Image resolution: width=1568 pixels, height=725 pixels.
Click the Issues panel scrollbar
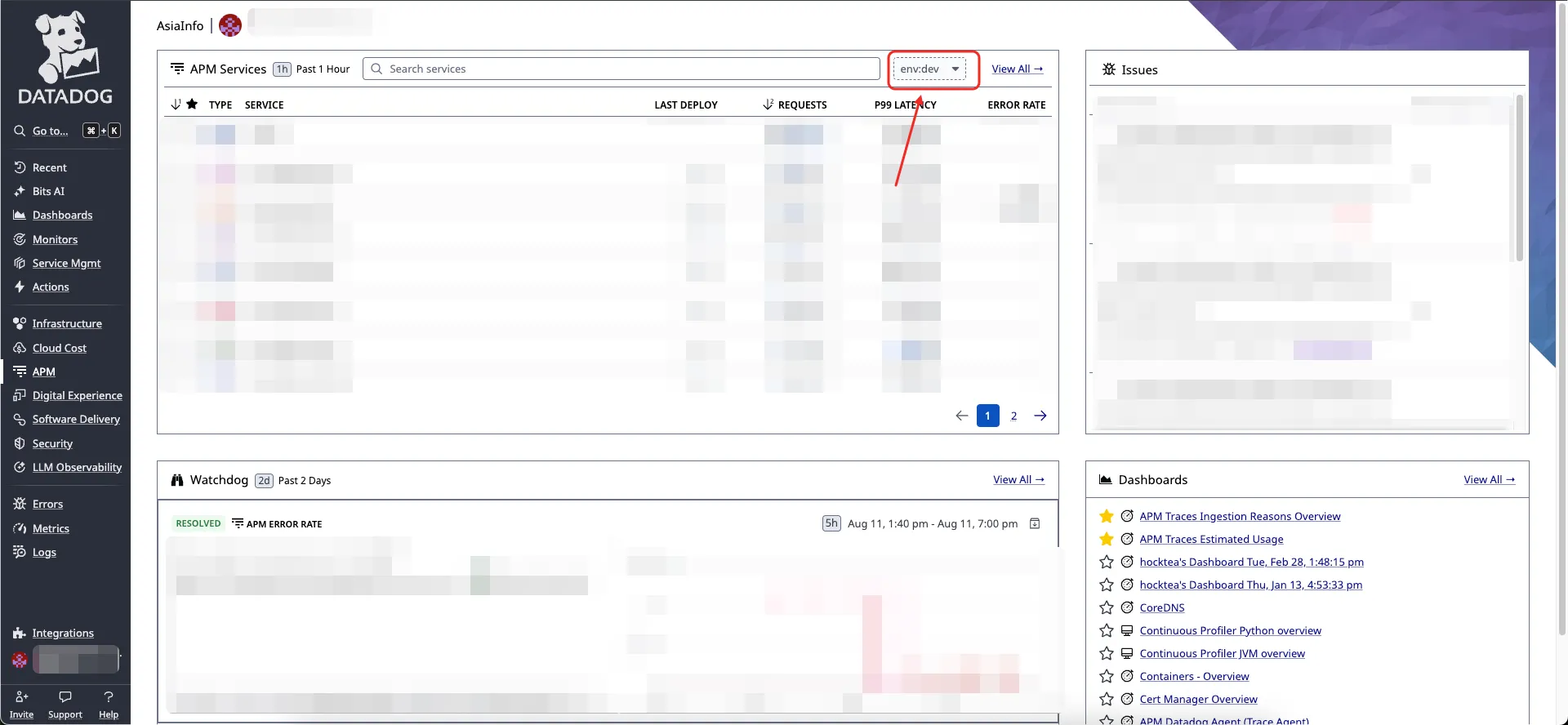[x=1519, y=180]
